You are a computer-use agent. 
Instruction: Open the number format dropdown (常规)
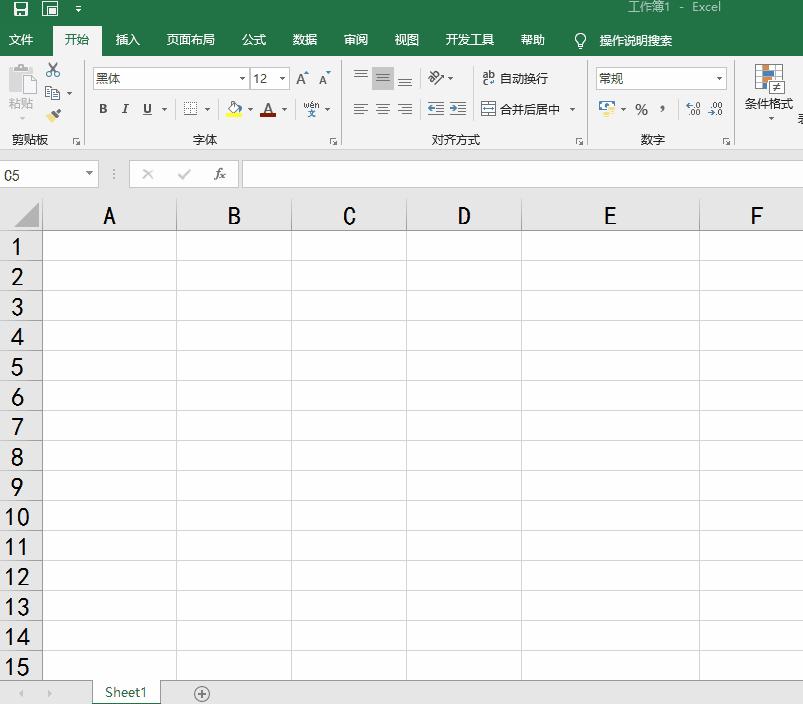[x=719, y=78]
